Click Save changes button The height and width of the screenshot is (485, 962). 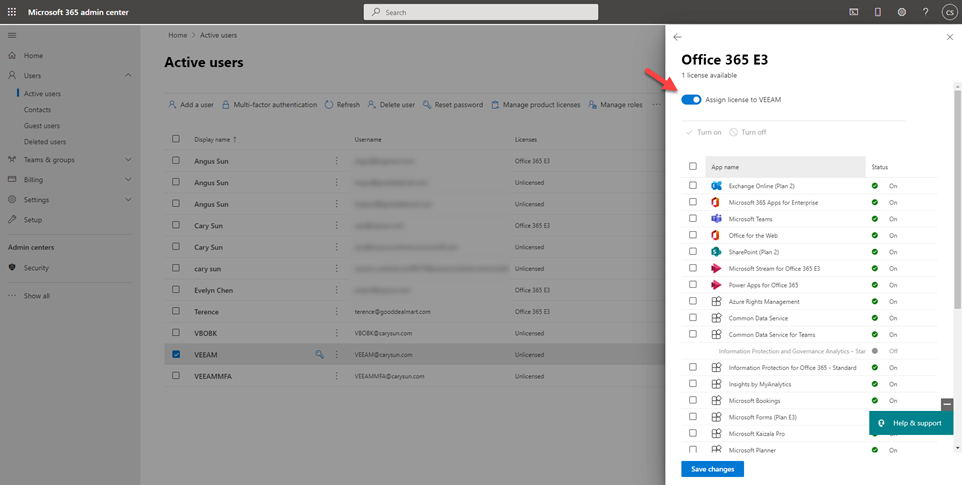point(712,469)
